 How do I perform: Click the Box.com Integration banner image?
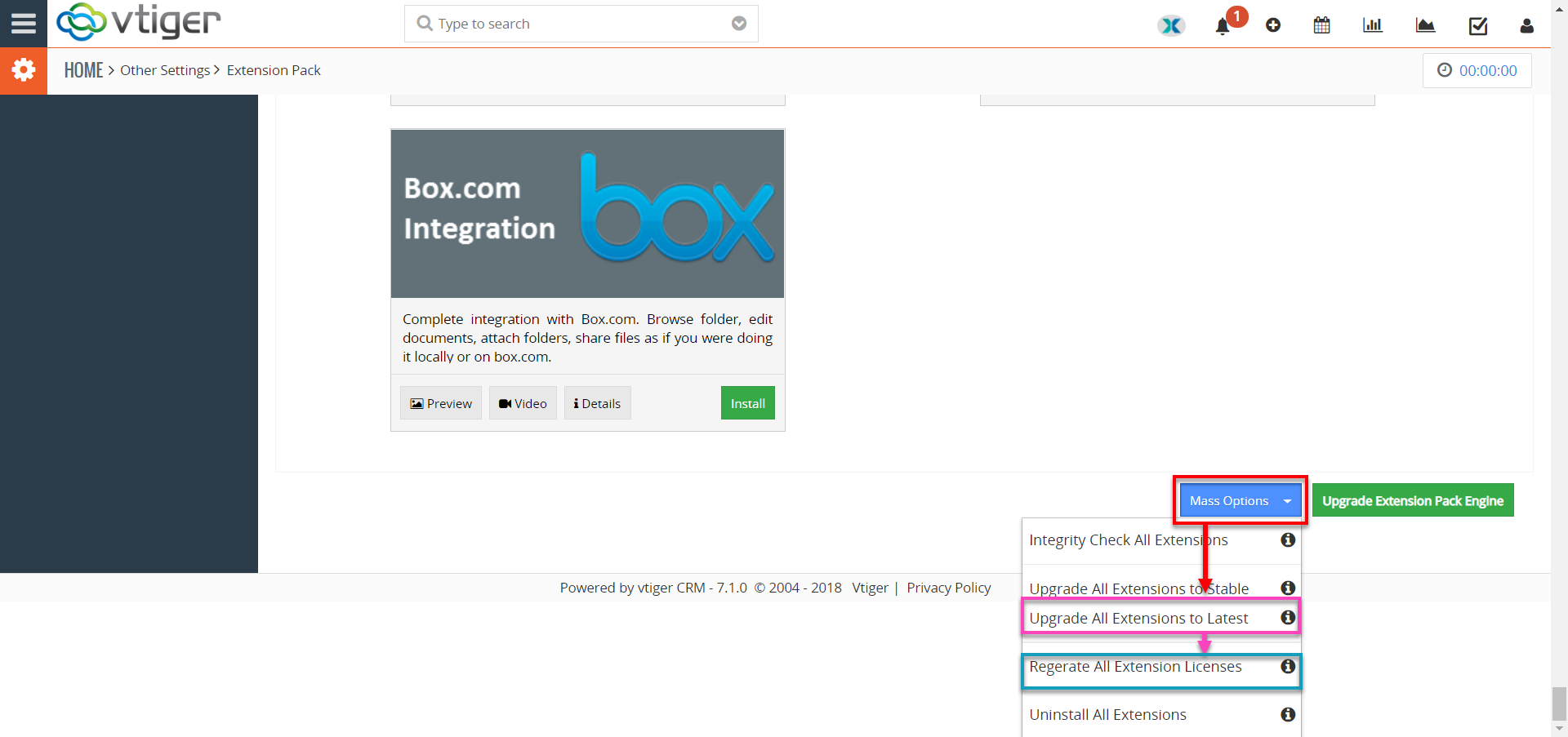coord(587,214)
